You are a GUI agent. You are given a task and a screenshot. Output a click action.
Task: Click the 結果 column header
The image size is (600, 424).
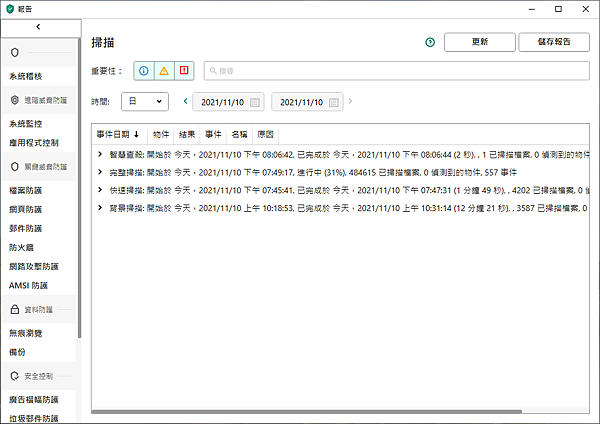point(187,134)
